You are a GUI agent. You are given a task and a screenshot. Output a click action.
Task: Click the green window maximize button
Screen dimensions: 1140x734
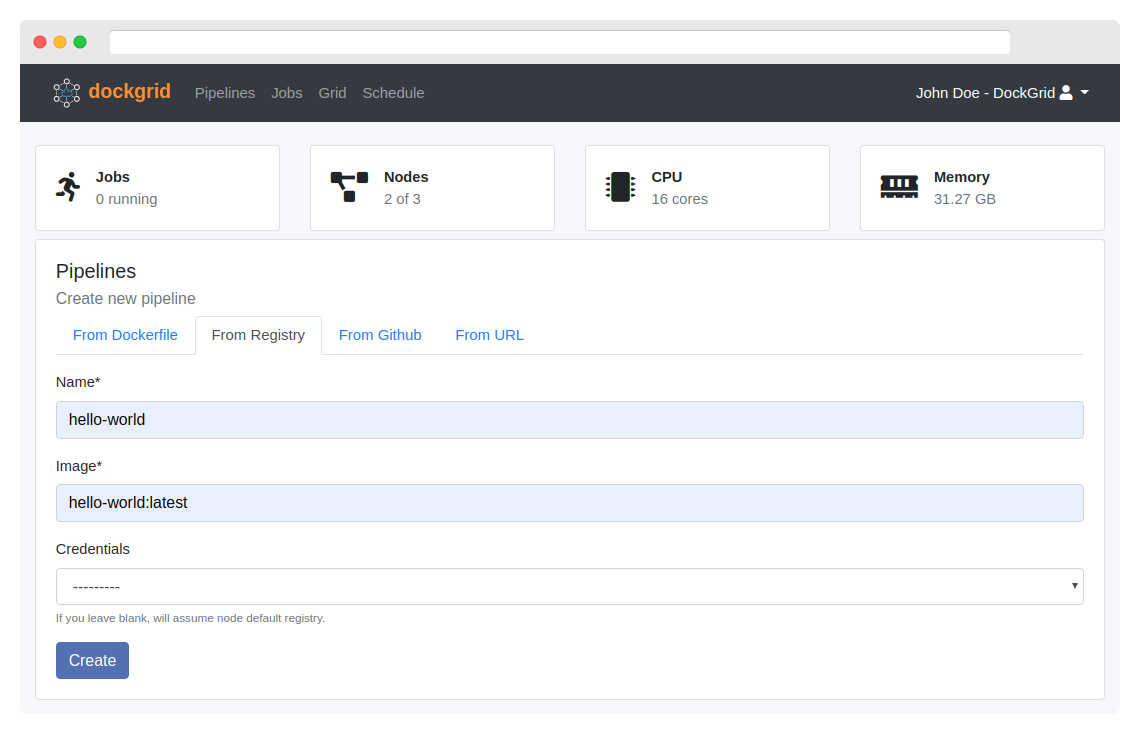point(80,42)
